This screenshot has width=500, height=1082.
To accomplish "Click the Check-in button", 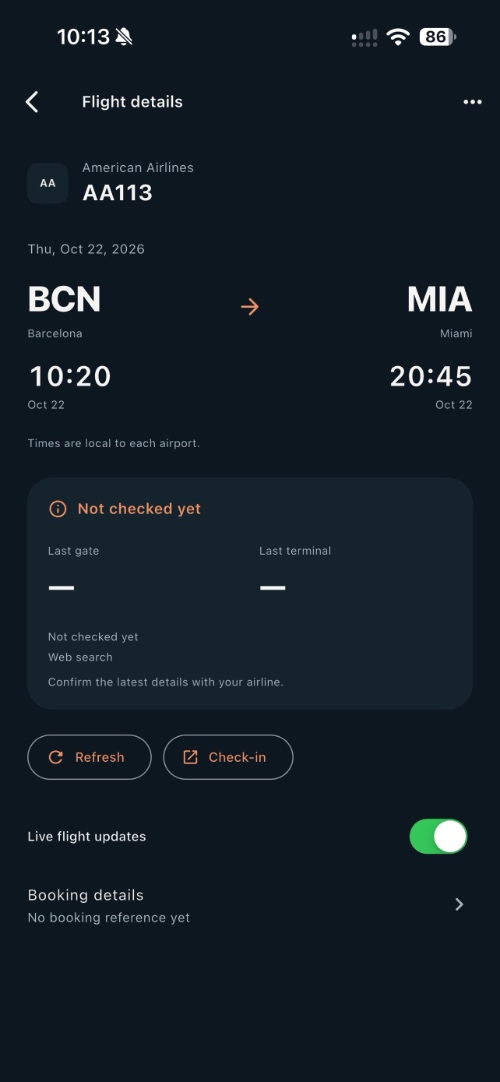I will (x=228, y=758).
